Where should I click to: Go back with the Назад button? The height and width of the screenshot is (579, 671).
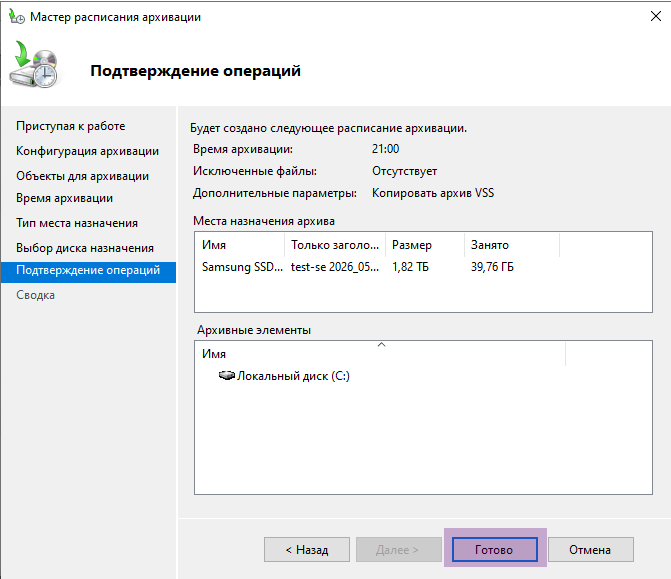[x=307, y=549]
